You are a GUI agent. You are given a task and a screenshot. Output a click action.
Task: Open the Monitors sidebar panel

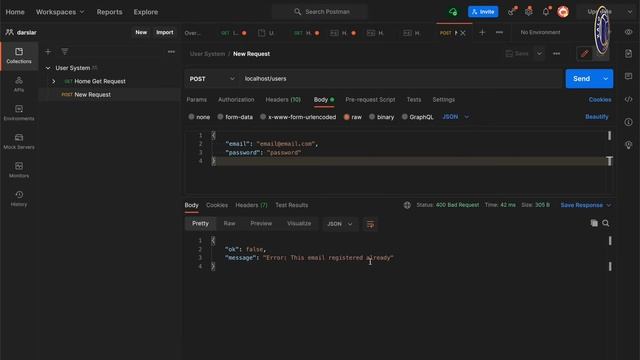pos(19,170)
